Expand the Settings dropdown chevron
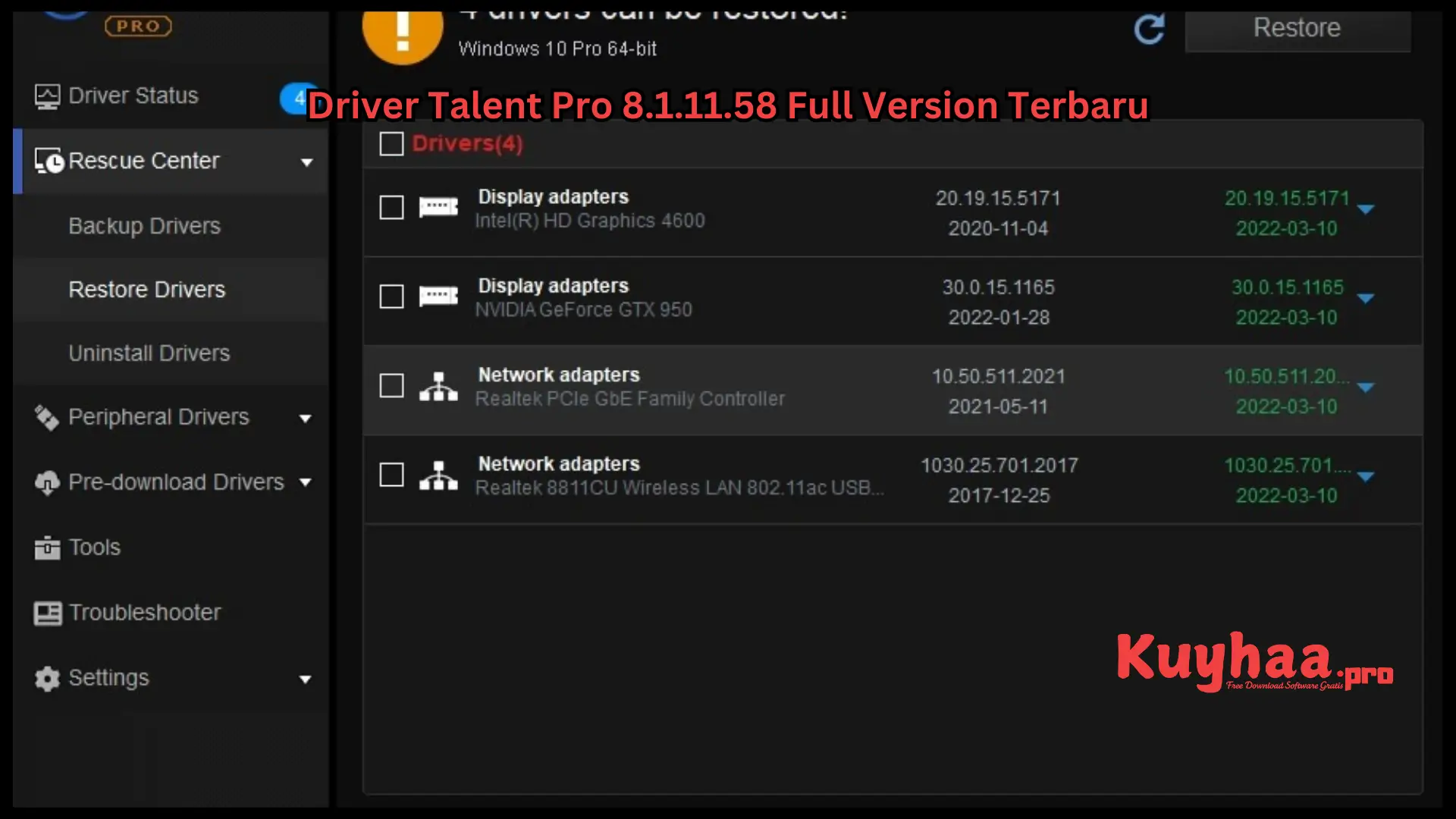 tap(307, 679)
